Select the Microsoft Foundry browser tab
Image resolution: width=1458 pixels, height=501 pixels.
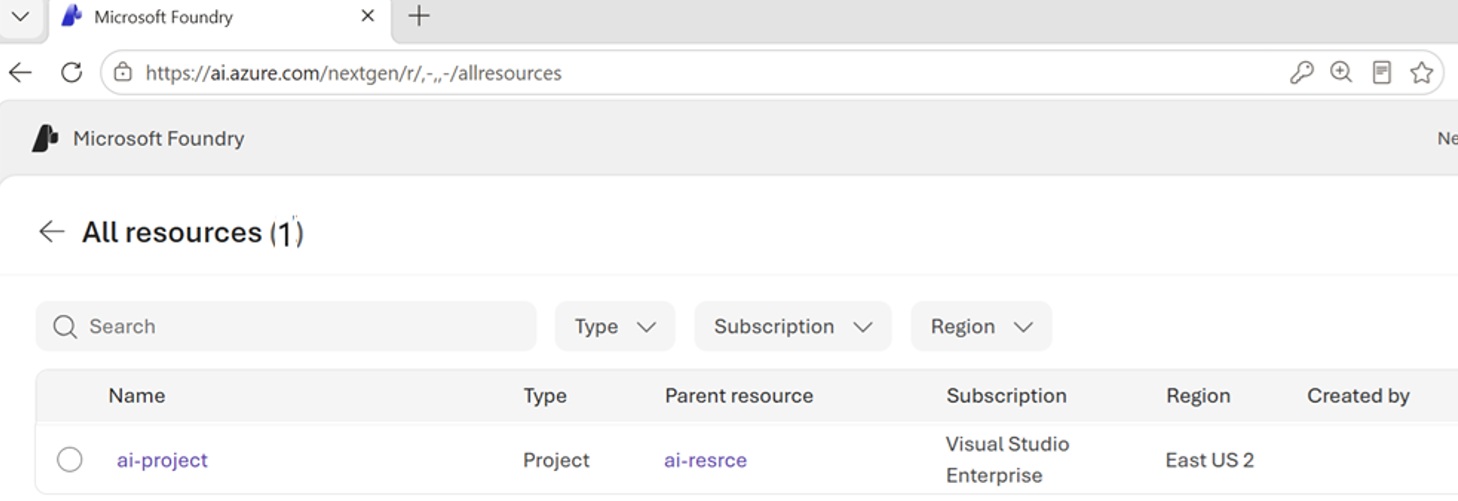coord(220,17)
